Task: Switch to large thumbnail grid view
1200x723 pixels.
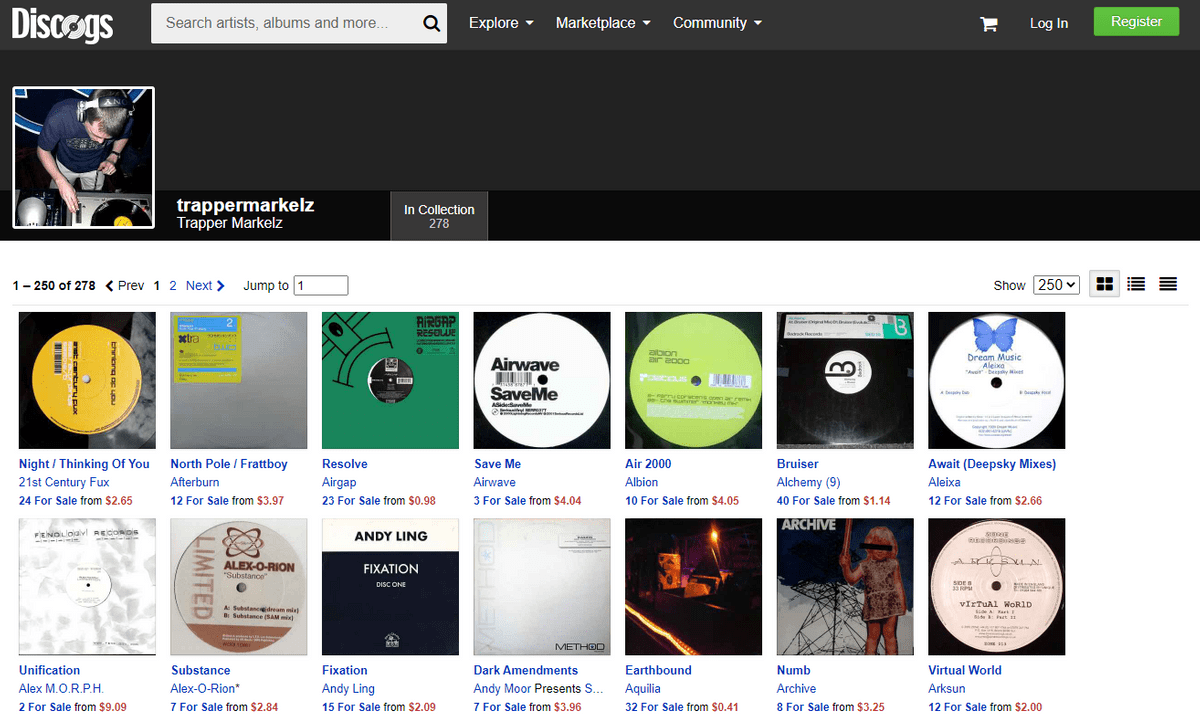Action: [1104, 285]
